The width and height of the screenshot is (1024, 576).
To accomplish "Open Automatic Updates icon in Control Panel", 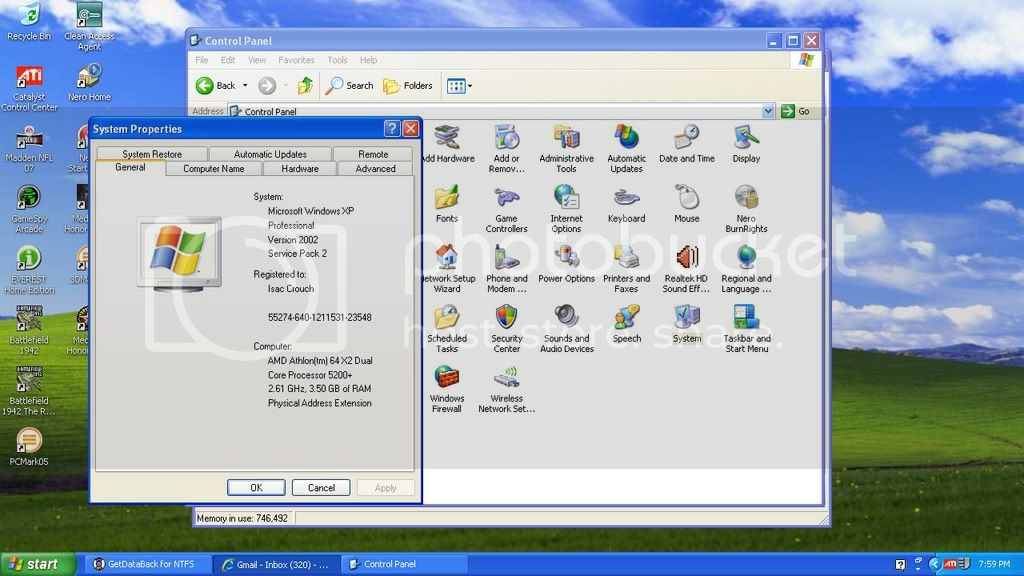I will (x=626, y=149).
